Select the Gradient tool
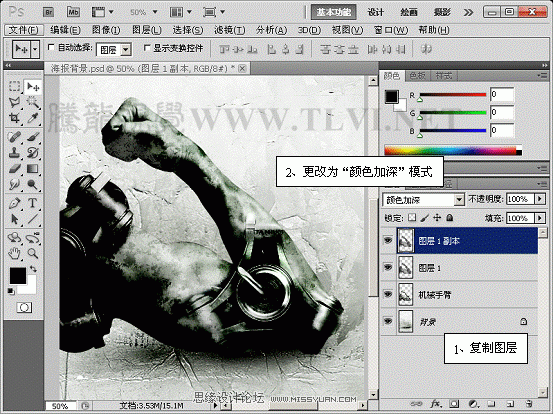Screen dimensions: 553x414 [x=33, y=169]
